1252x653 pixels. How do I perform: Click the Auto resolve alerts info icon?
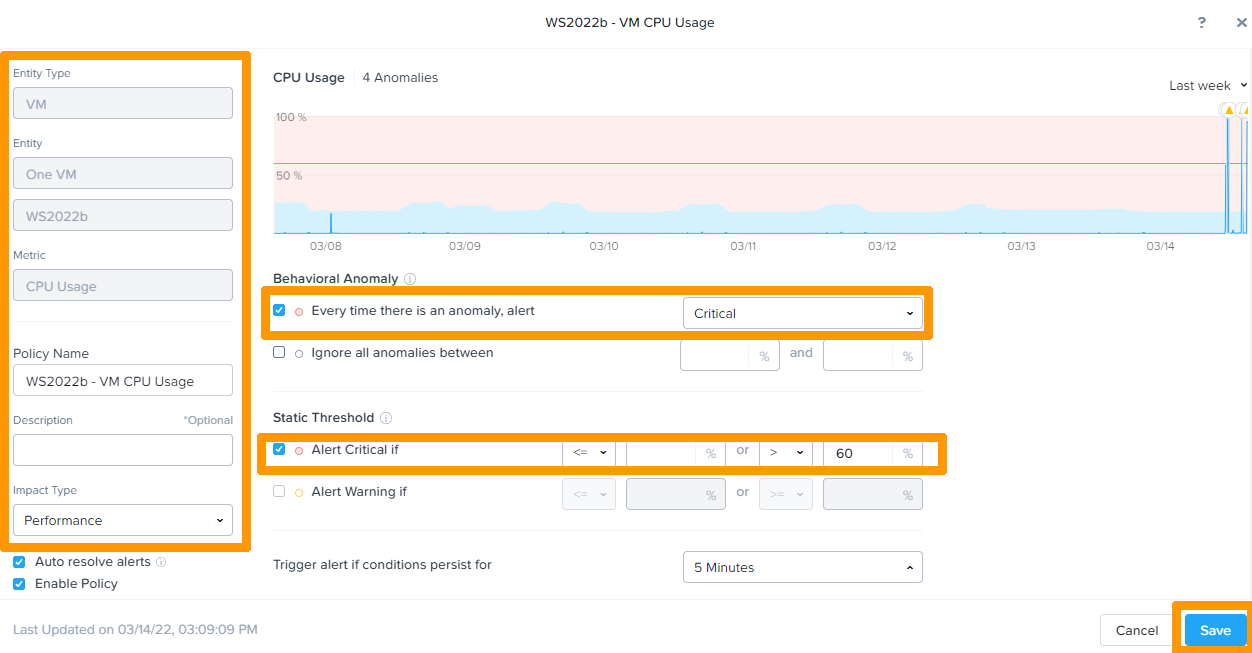tap(162, 562)
